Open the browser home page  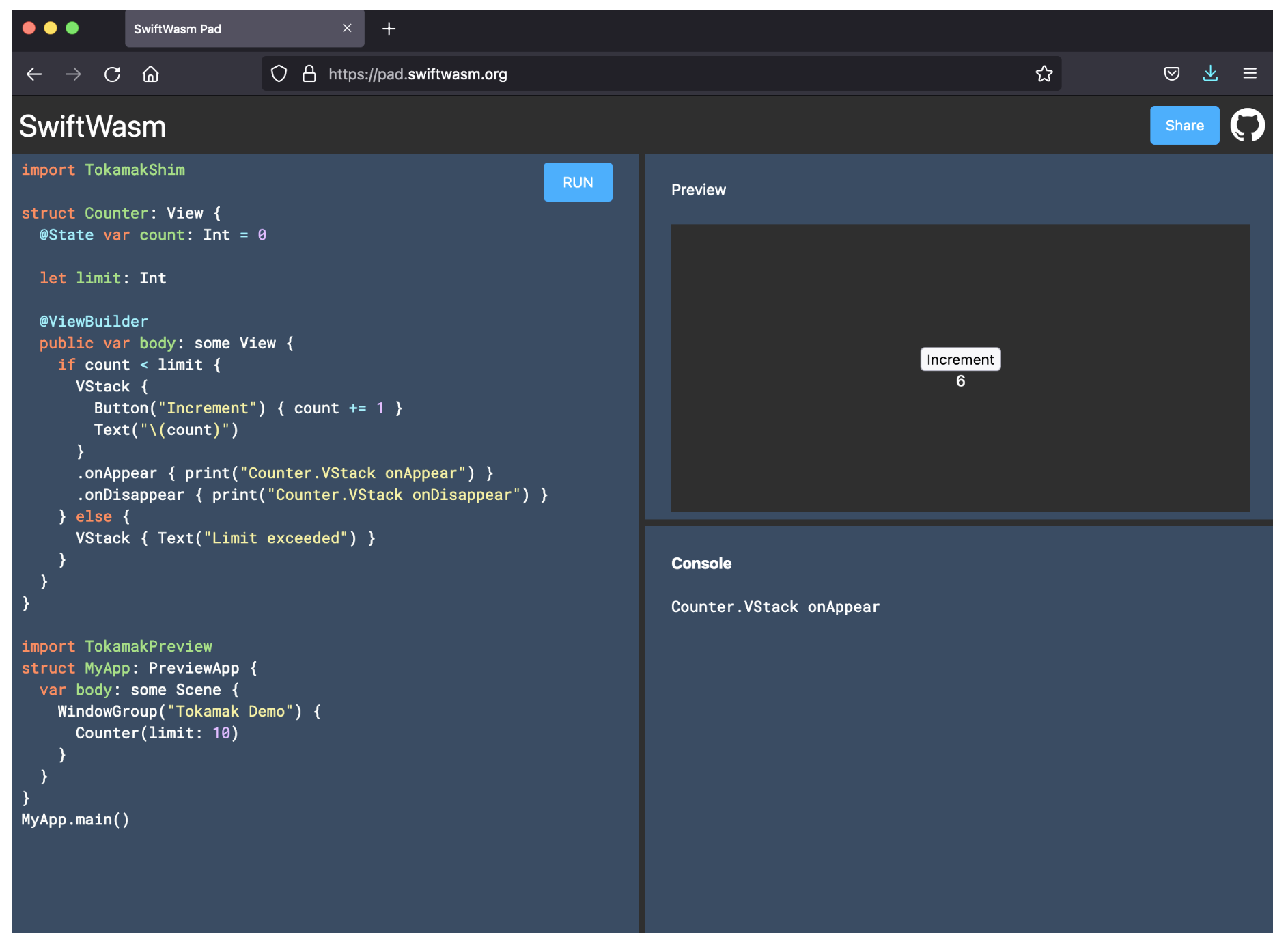(150, 74)
